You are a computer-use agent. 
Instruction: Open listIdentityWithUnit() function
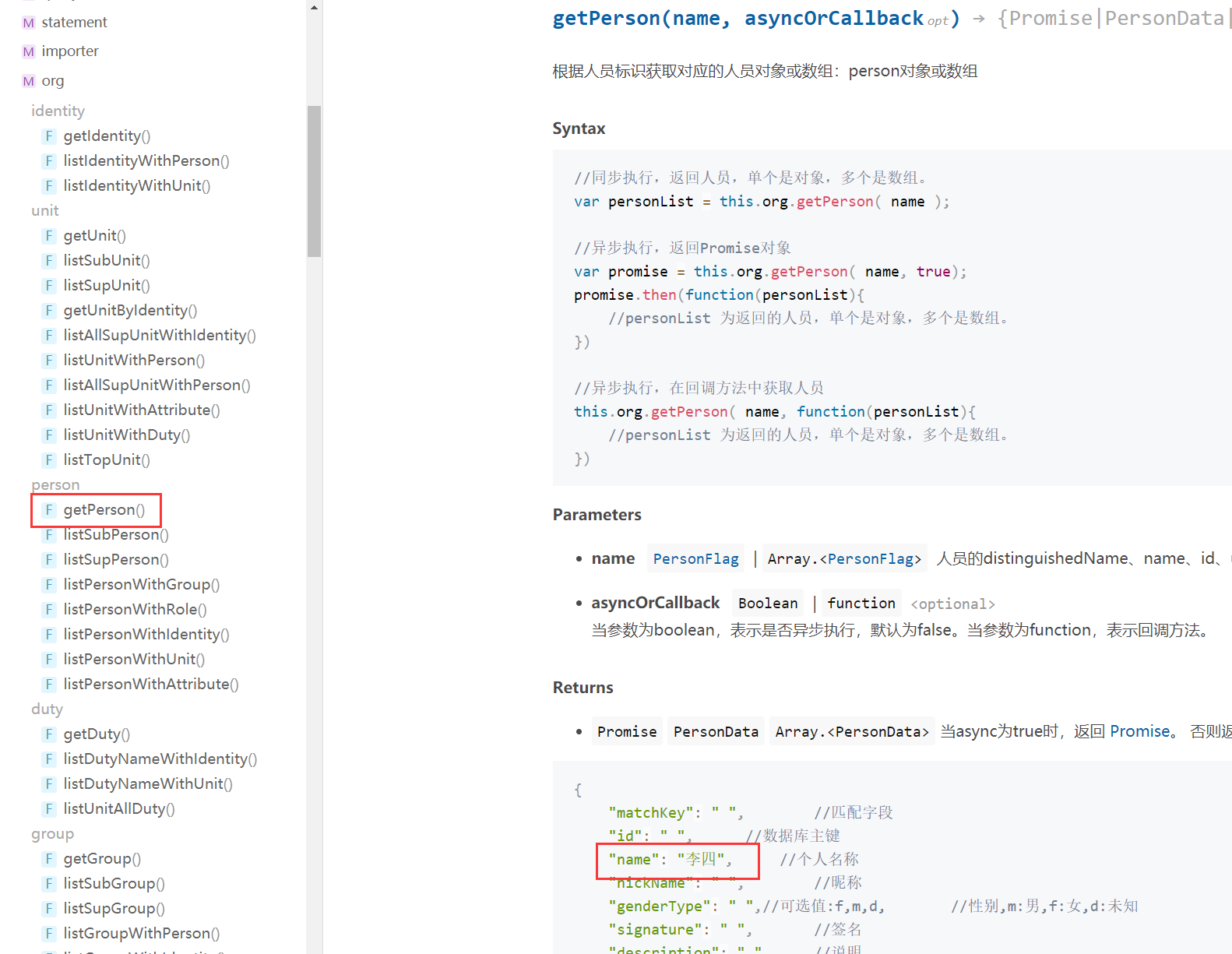pos(137,185)
